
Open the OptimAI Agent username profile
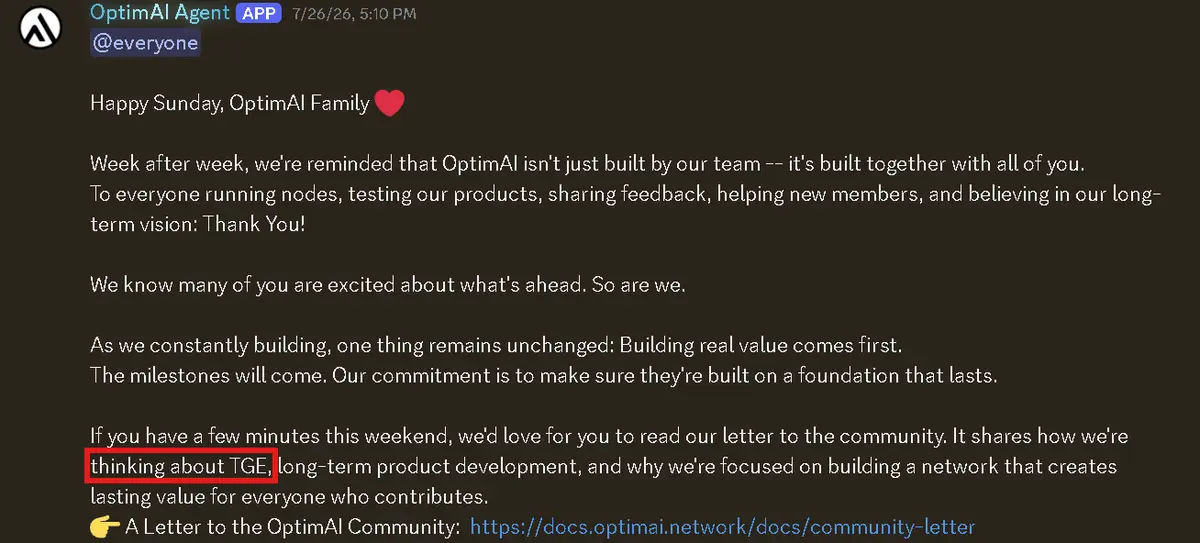(x=159, y=13)
